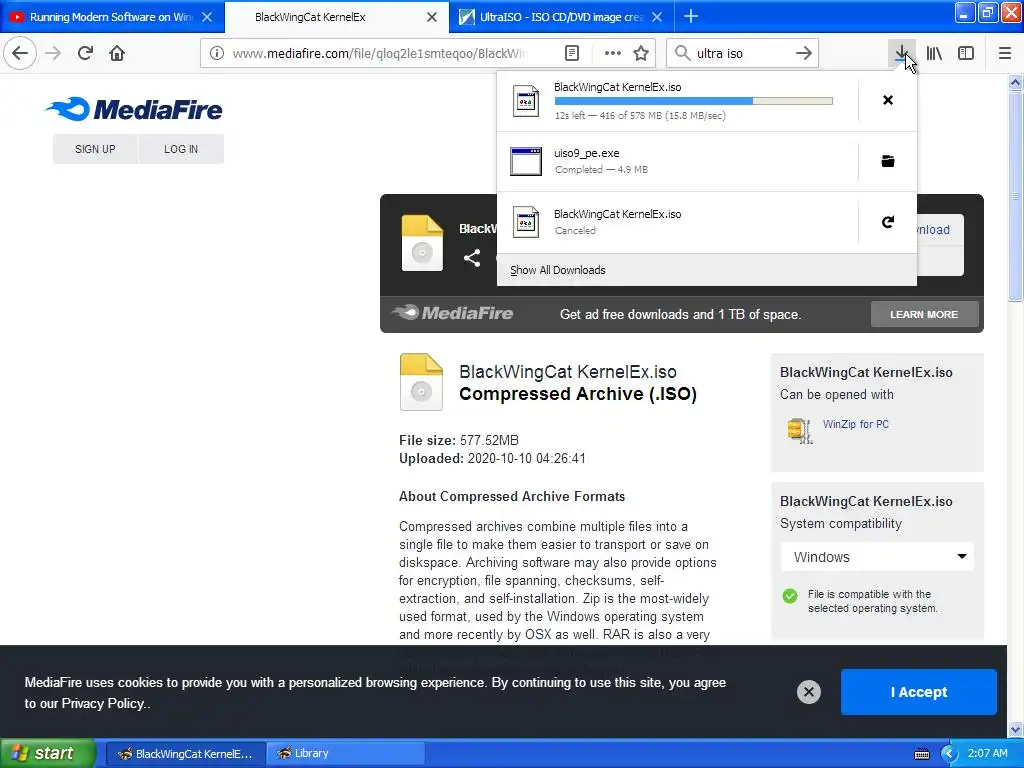
Task: Click the KernelEx.iso download progress bar
Action: point(694,101)
